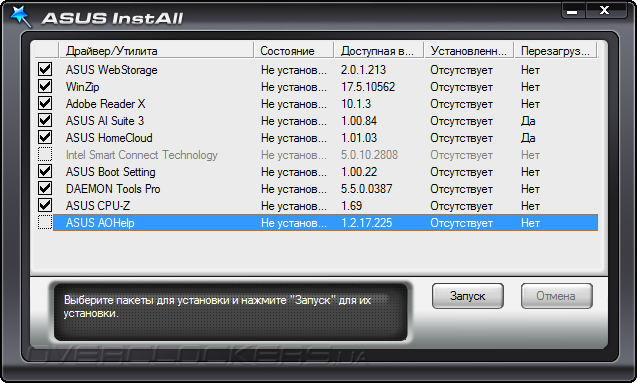Click version 5.0.10.2808 cell

(x=369, y=155)
